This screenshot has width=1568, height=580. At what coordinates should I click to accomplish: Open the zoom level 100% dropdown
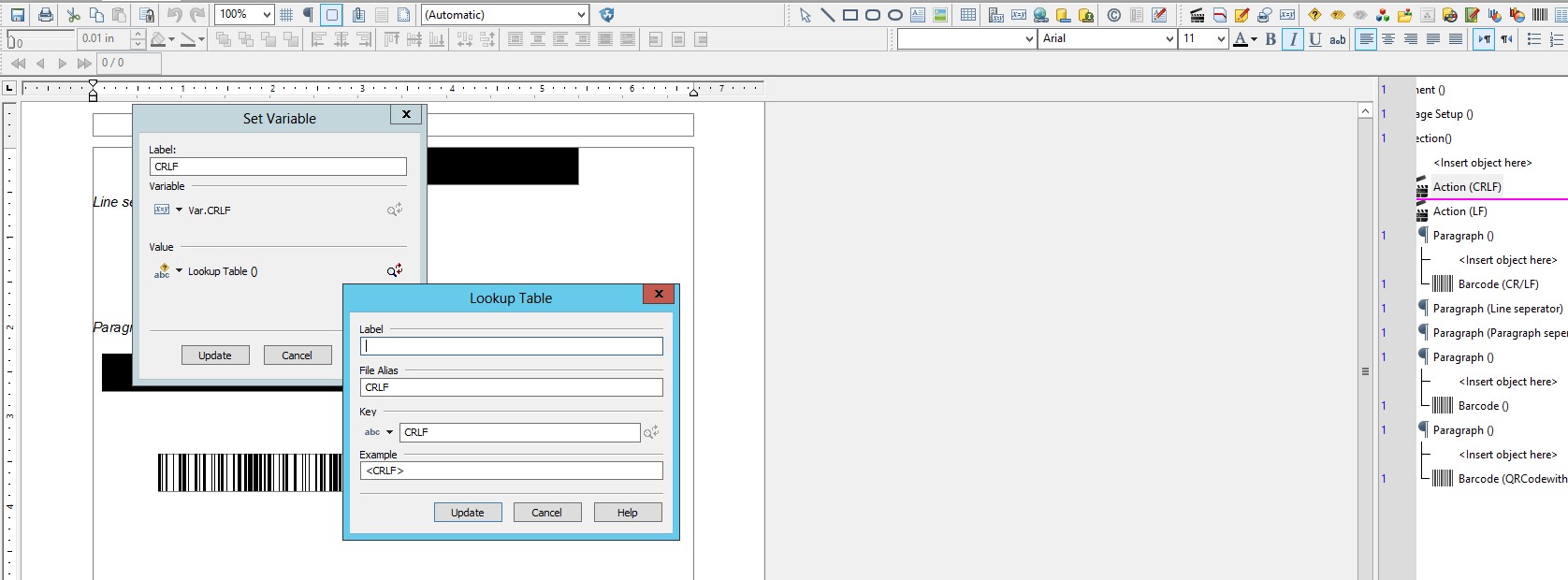(x=267, y=15)
